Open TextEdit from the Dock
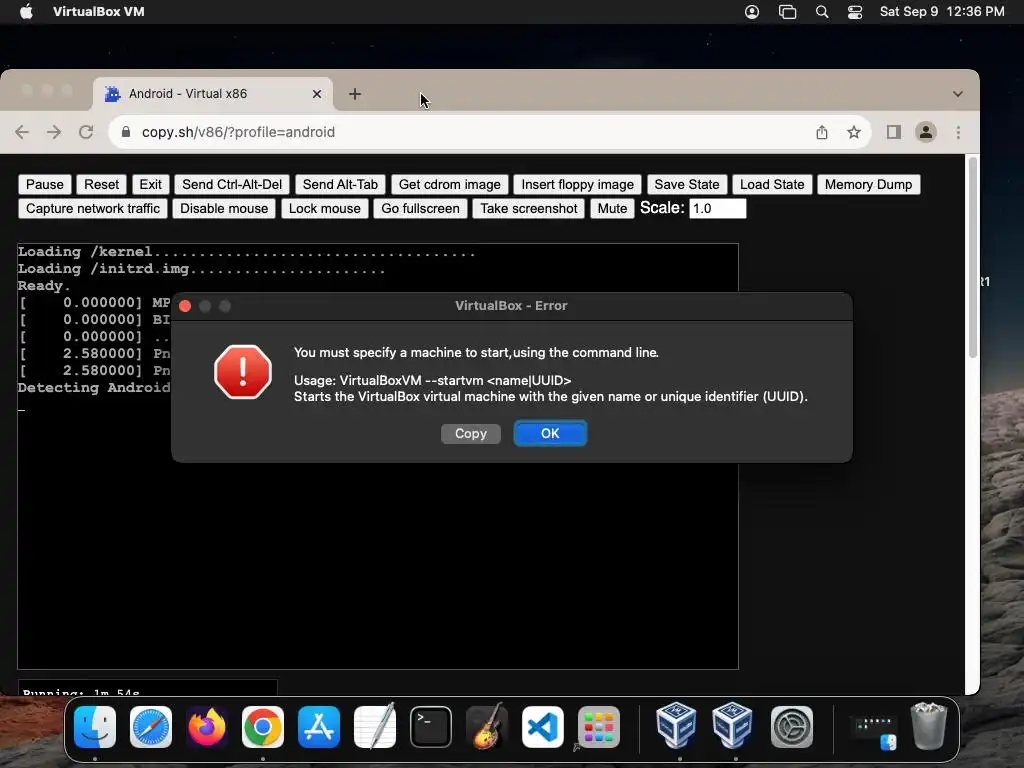 coord(375,727)
